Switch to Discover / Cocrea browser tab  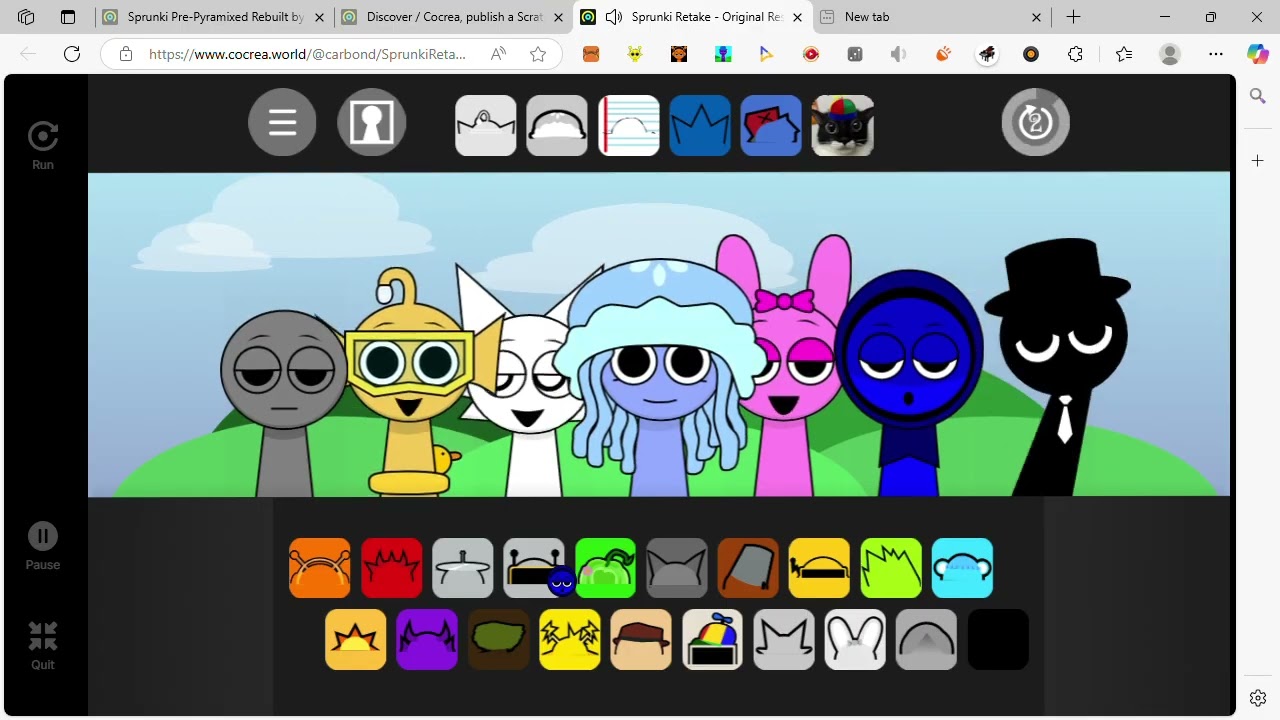coord(454,17)
